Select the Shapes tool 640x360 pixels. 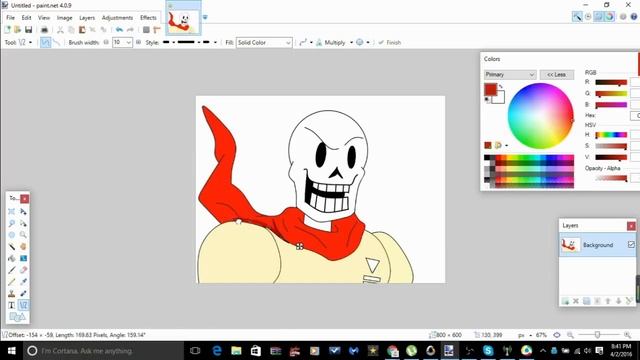[17, 317]
